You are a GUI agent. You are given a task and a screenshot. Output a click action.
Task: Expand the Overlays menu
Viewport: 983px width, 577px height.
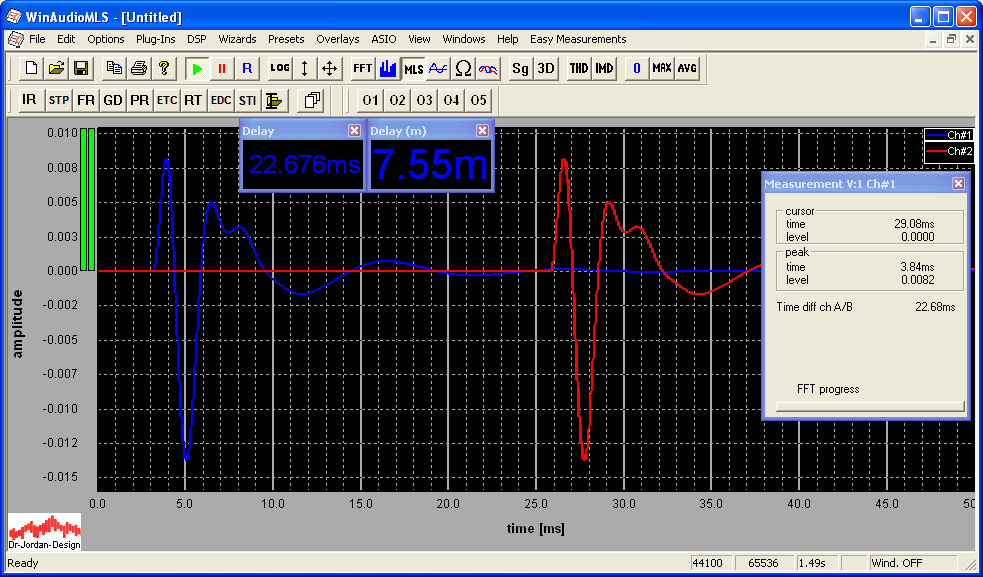[x=337, y=39]
